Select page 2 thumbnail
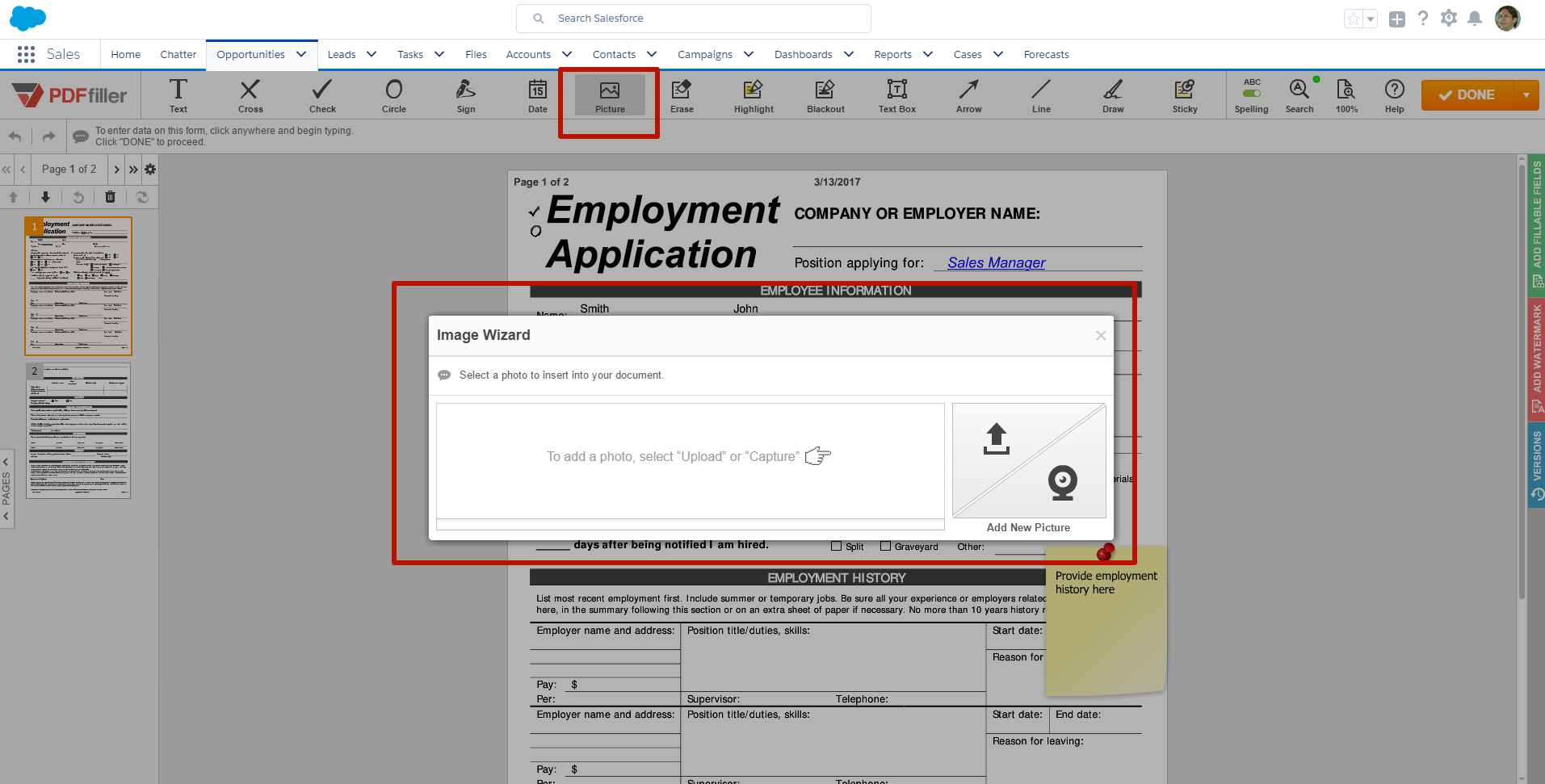The height and width of the screenshot is (784, 1545). click(x=78, y=430)
